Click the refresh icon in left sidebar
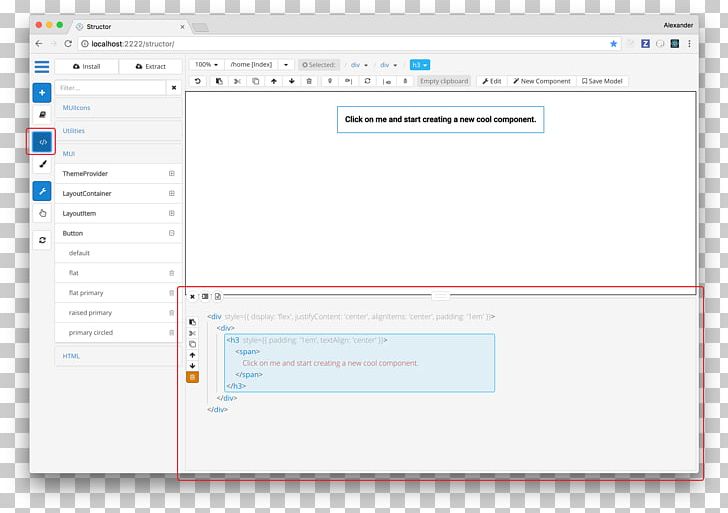 [x=42, y=240]
